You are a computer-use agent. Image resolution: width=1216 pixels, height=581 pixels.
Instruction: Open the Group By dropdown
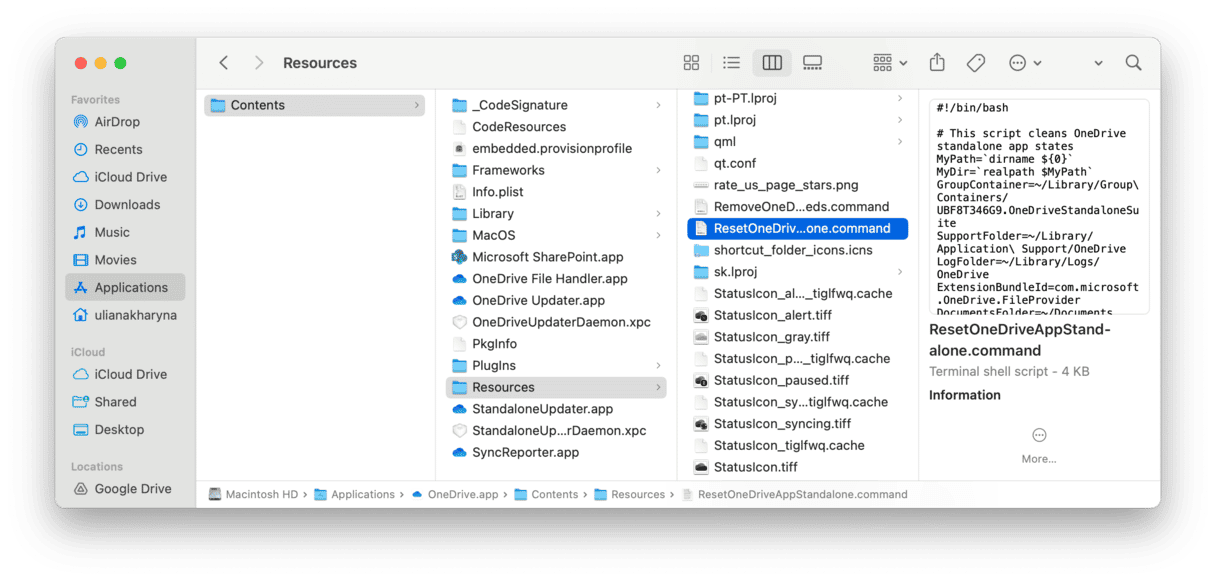[x=889, y=63]
